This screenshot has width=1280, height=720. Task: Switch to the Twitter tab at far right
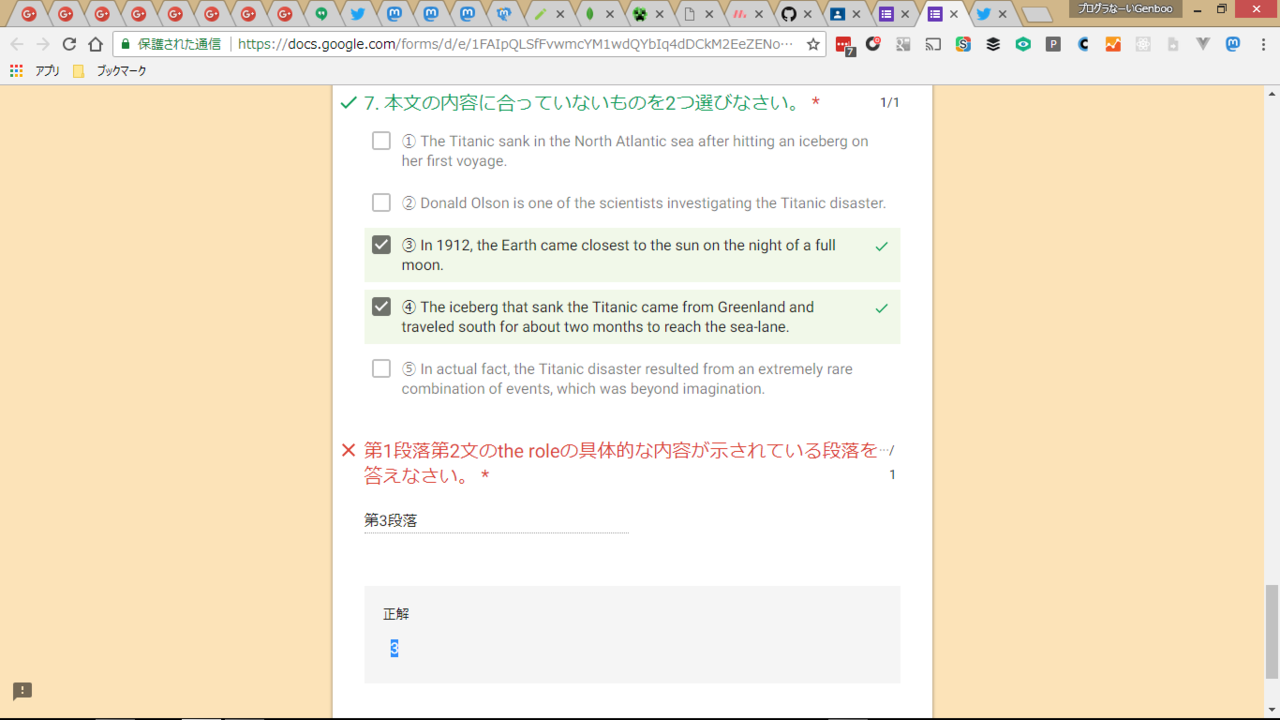[984, 14]
